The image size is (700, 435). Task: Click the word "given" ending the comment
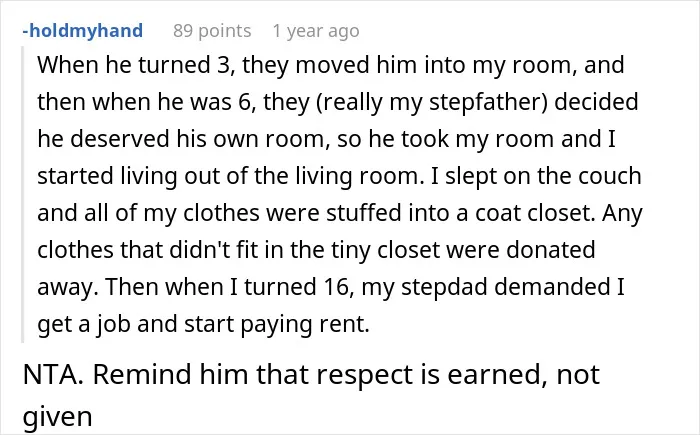tap(57, 417)
